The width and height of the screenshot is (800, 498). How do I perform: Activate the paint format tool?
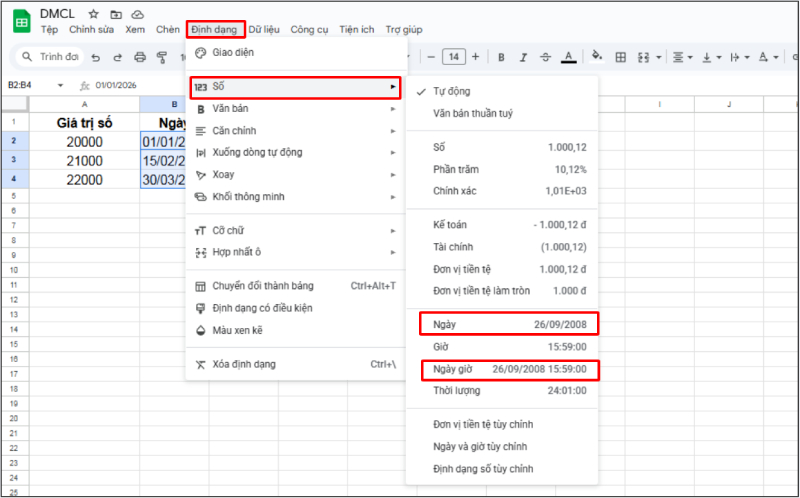coord(162,57)
